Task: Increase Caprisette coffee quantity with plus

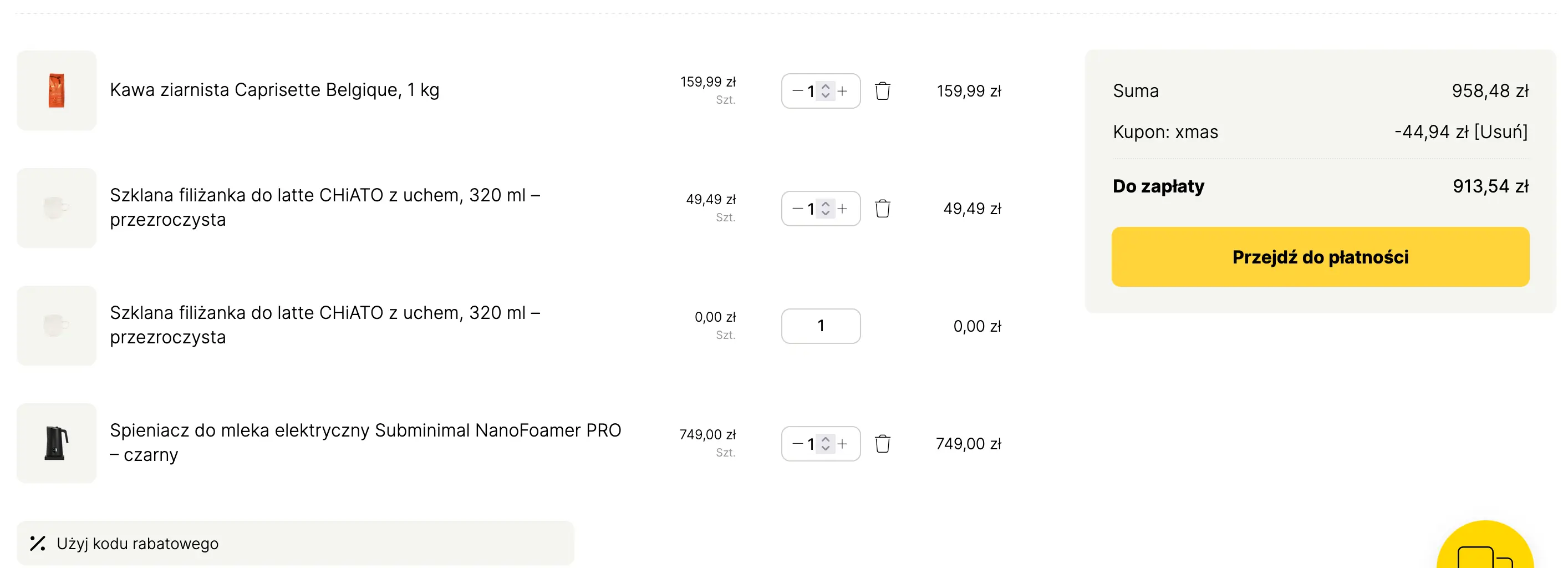Action: [842, 92]
